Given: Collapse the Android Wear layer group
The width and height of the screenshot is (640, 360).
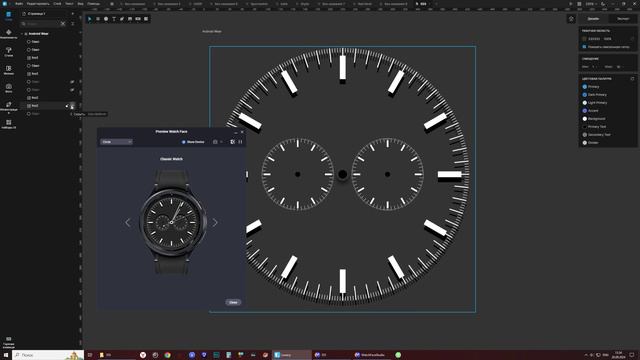Looking at the screenshot, I should 22,34.
